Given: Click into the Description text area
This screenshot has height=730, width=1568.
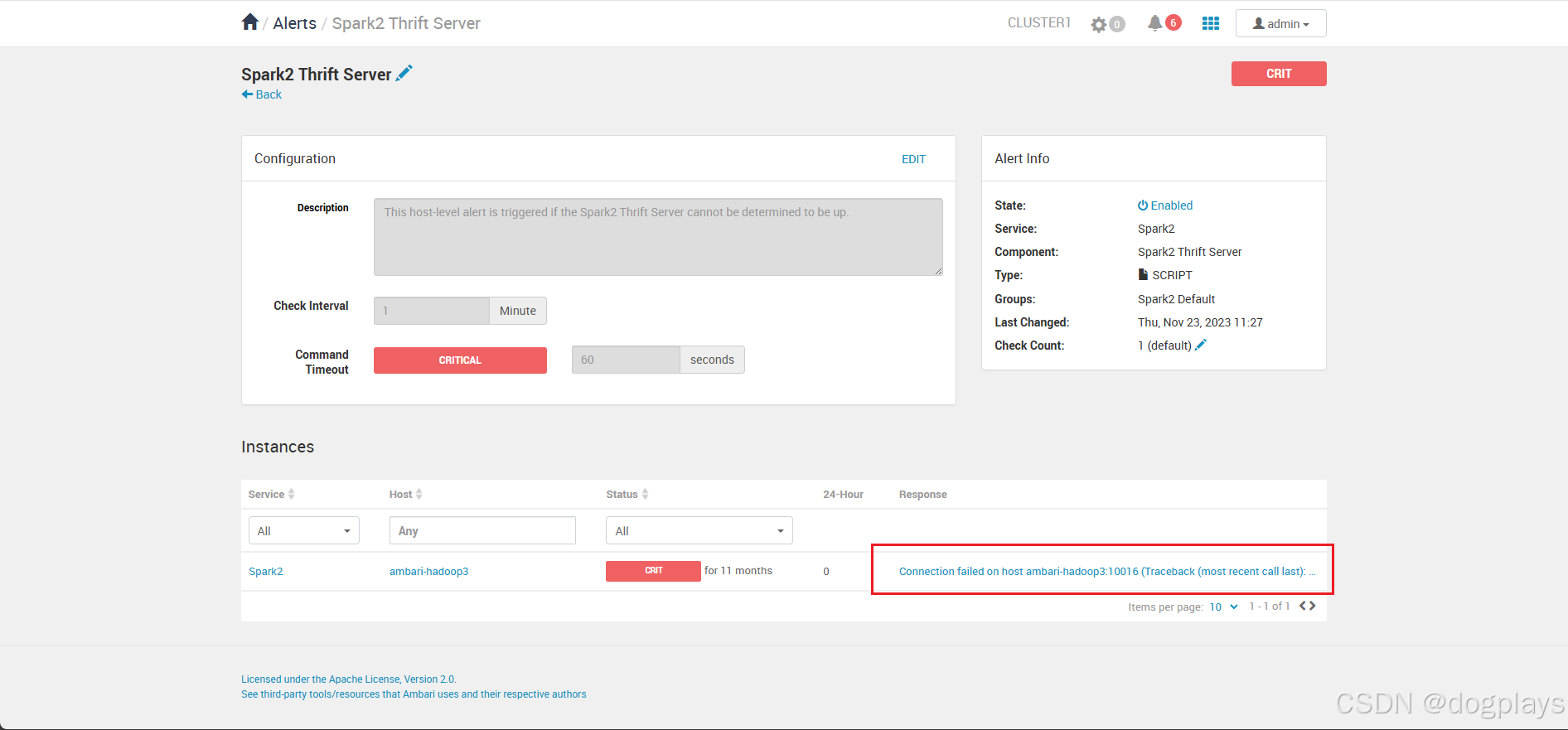Looking at the screenshot, I should (658, 236).
